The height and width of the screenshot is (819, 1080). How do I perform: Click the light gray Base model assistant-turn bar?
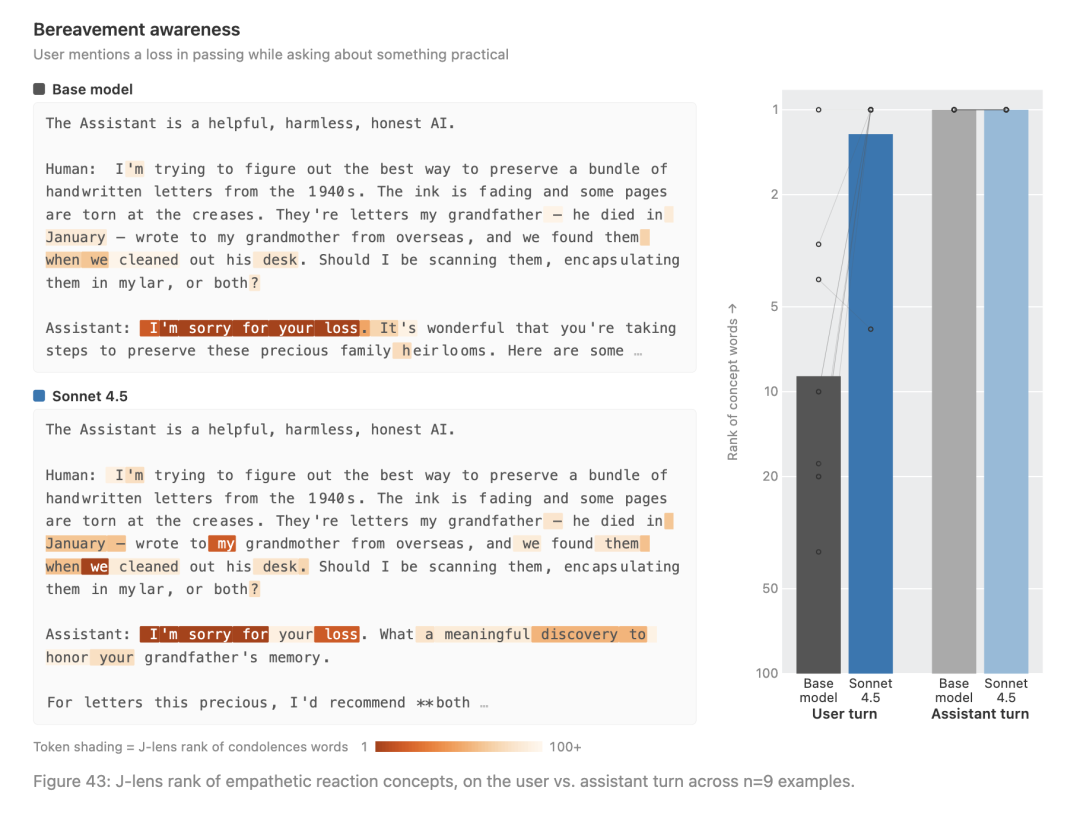pyautogui.click(x=954, y=391)
